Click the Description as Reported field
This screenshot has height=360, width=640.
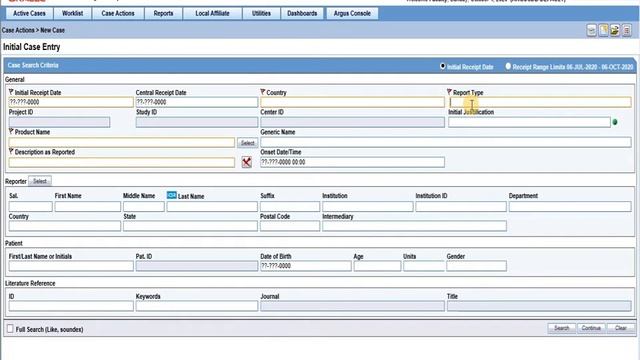pos(122,162)
